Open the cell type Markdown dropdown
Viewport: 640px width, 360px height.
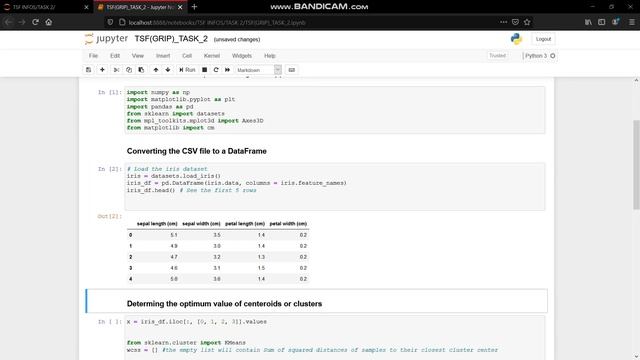point(258,70)
